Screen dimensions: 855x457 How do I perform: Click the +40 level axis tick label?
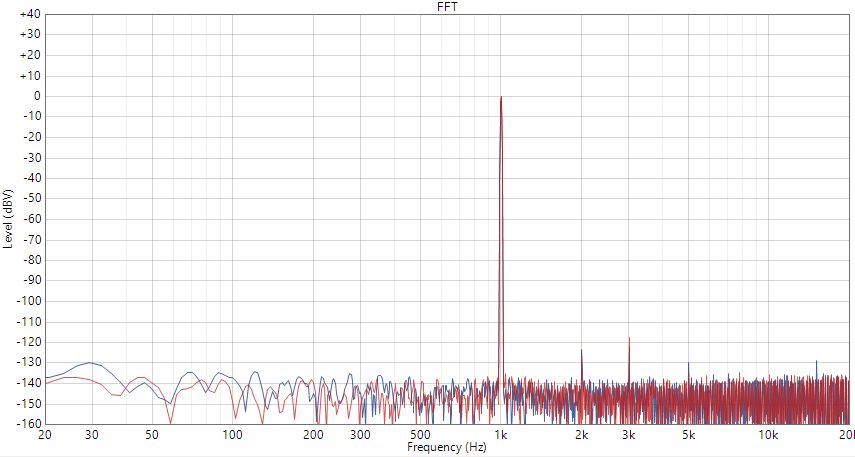30,14
